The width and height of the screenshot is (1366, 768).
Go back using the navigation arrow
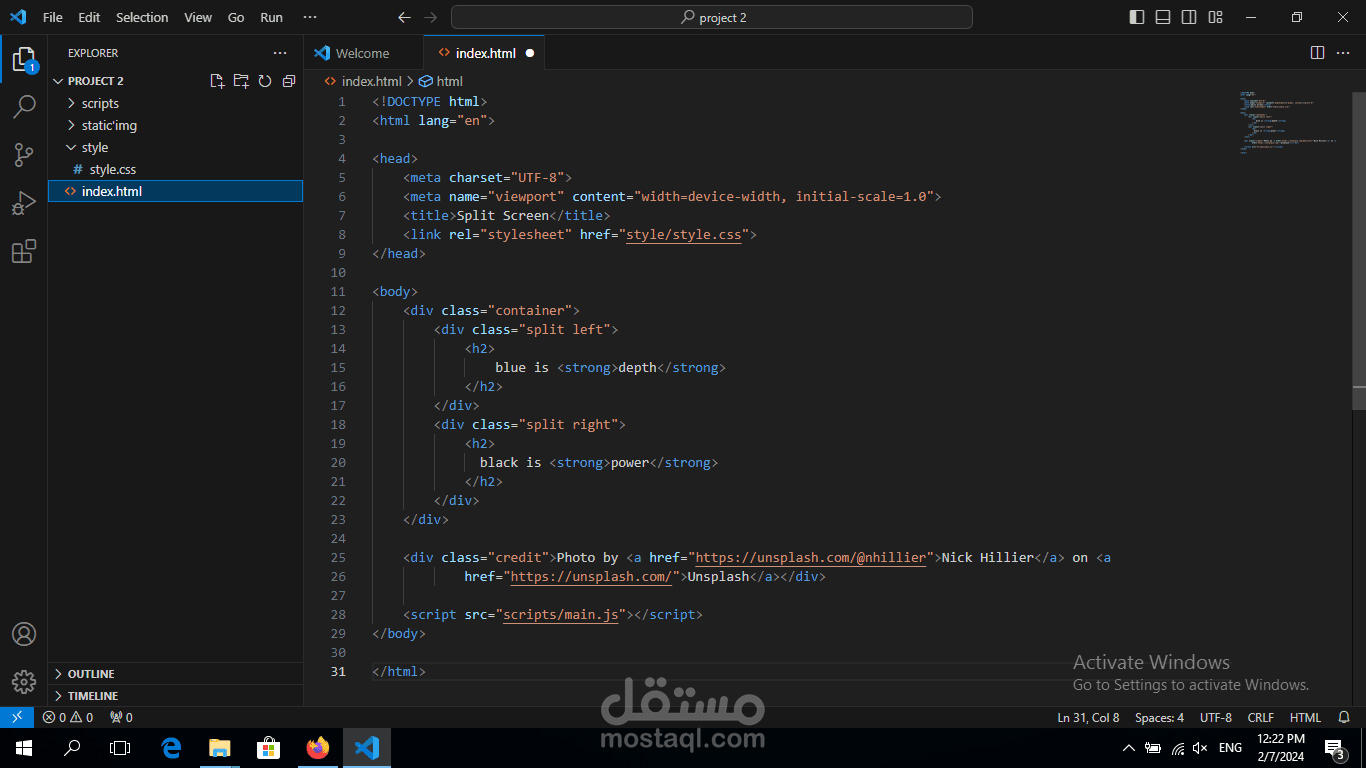(404, 17)
